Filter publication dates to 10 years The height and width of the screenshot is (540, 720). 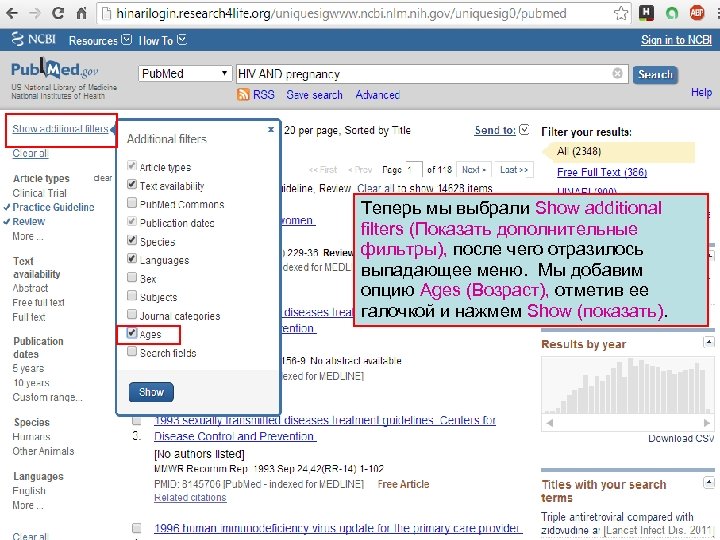tap(31, 382)
